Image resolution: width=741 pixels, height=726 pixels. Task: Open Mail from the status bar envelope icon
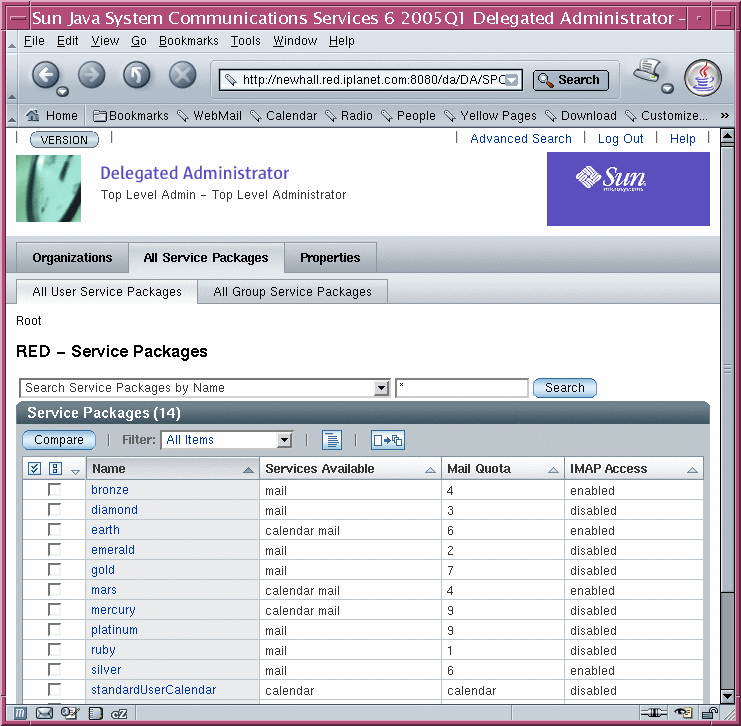click(x=44, y=713)
